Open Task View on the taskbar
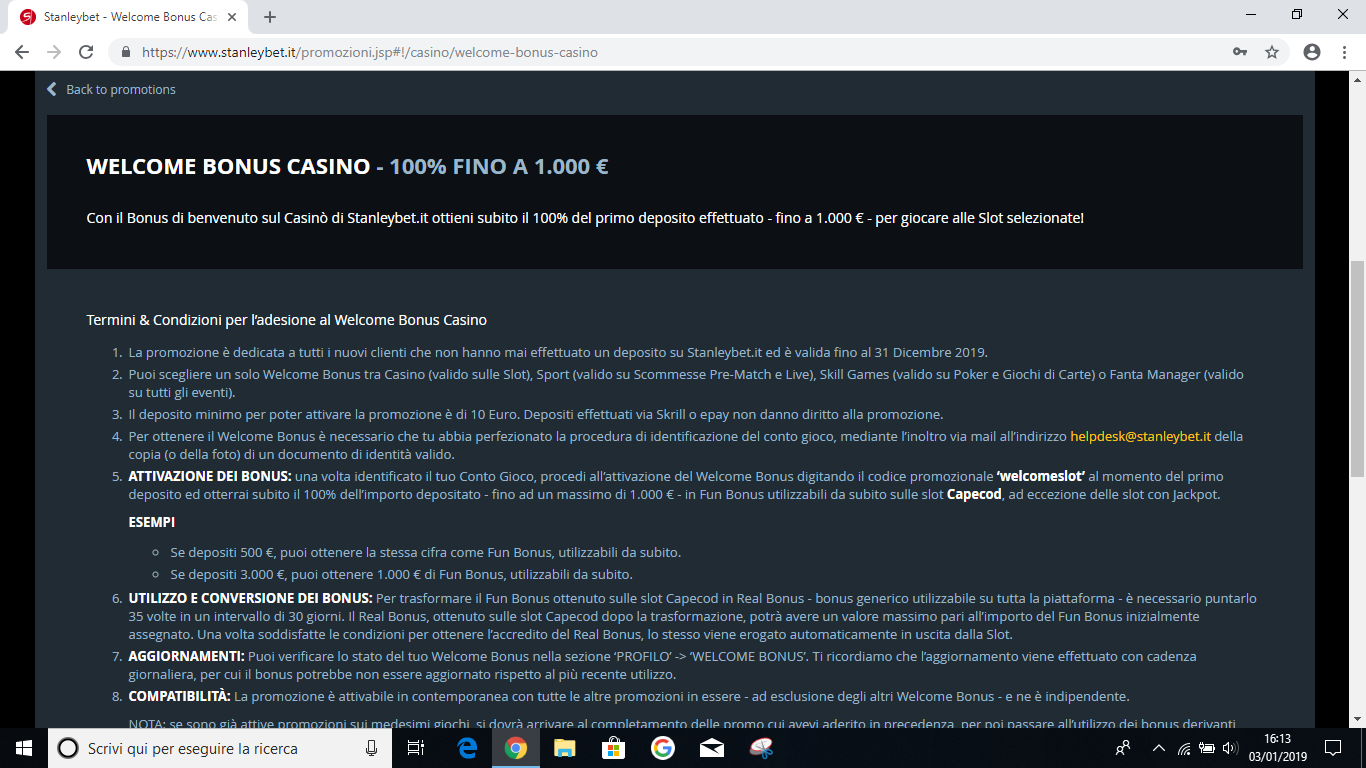 417,748
